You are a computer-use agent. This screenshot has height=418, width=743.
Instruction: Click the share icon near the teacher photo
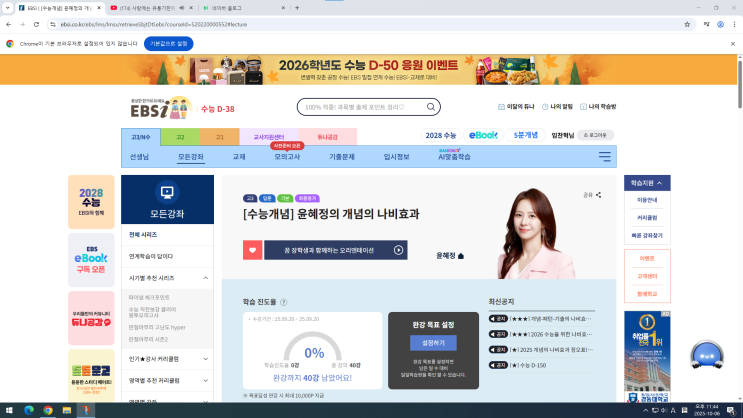pos(598,195)
